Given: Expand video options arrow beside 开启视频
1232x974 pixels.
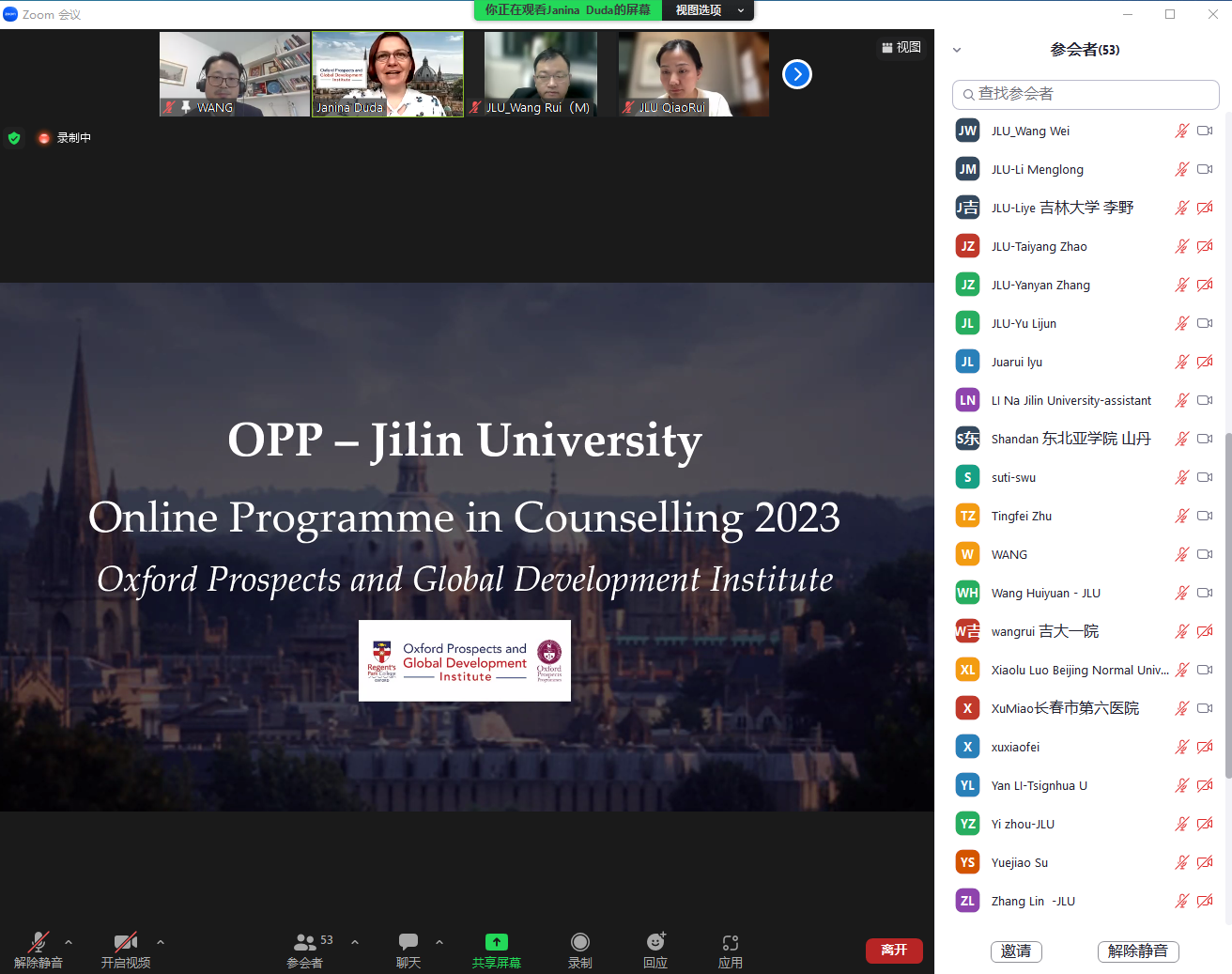Looking at the screenshot, I should pyautogui.click(x=161, y=941).
